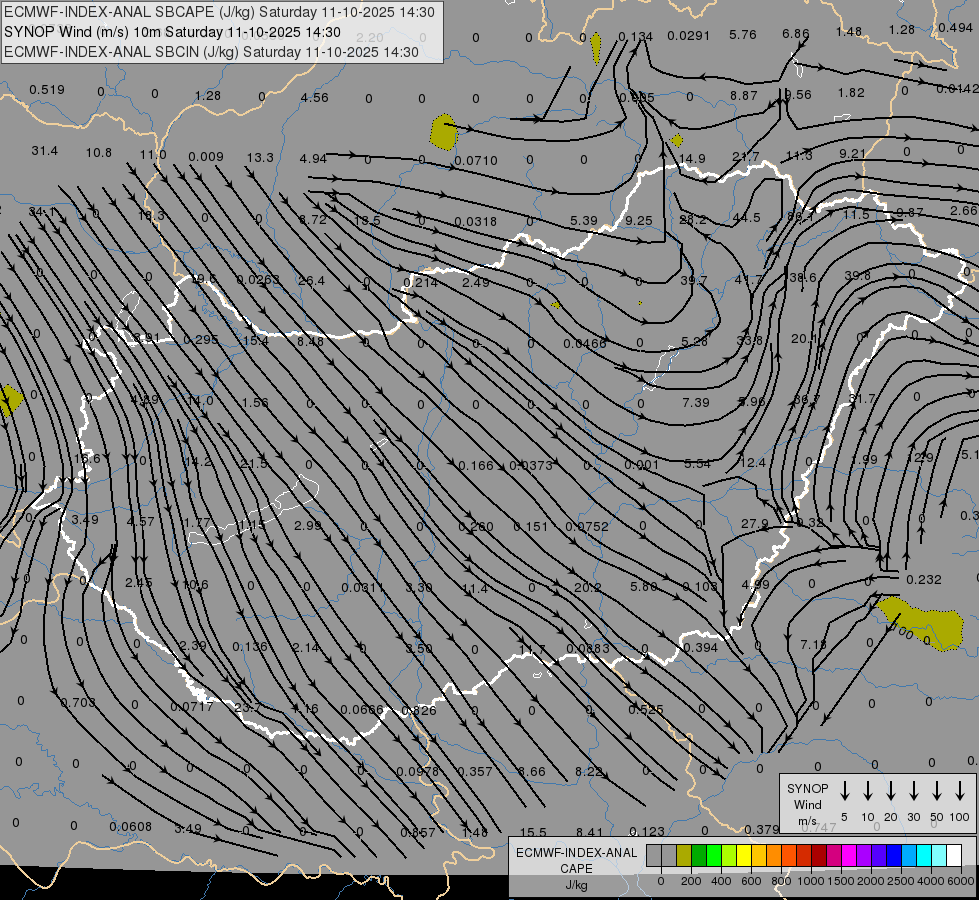Viewport: 979px width, 900px height.
Task: Pick the 100 m/s wind arrow symbol
Action: 960,791
